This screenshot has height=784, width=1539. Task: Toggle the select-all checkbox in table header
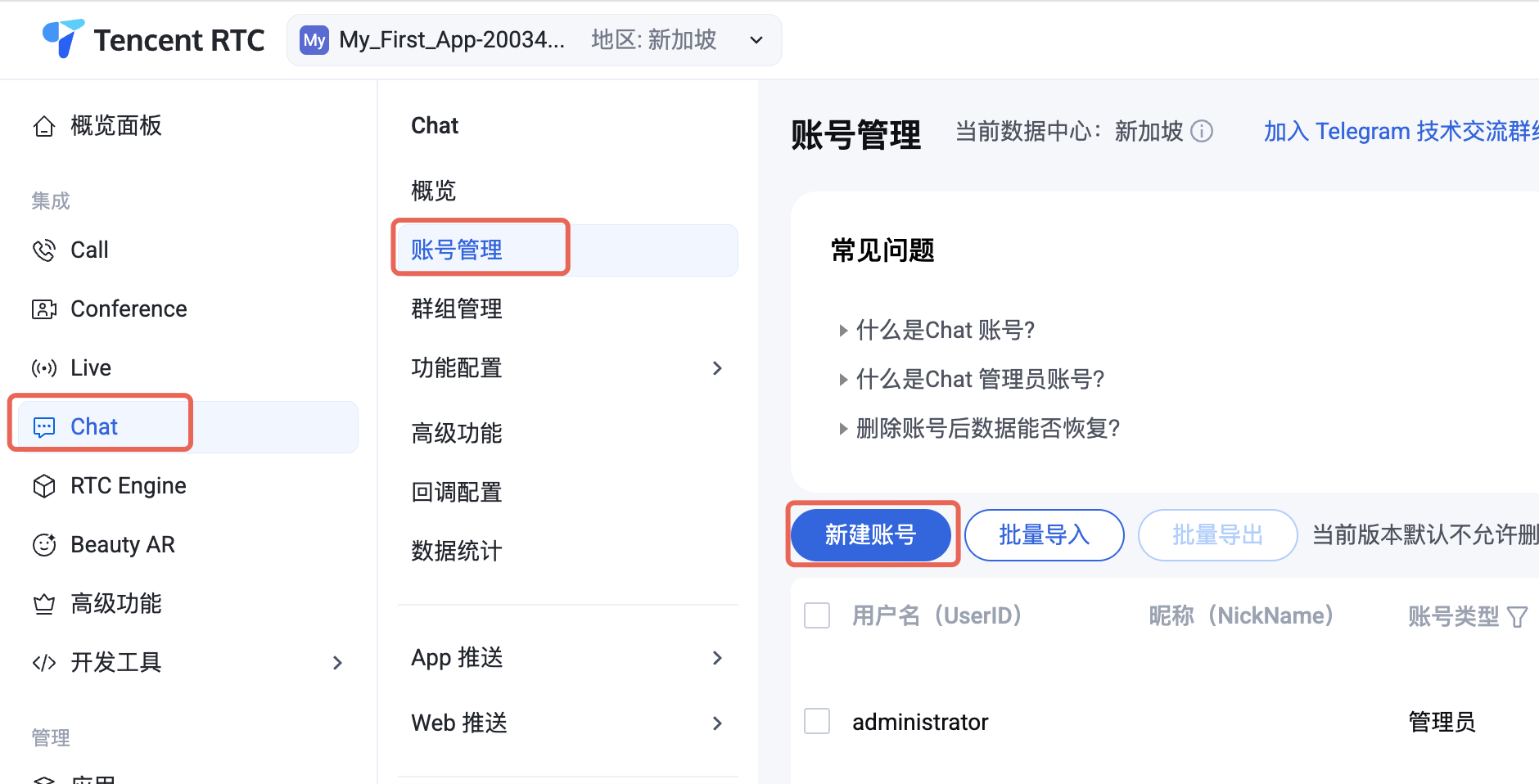point(817,615)
